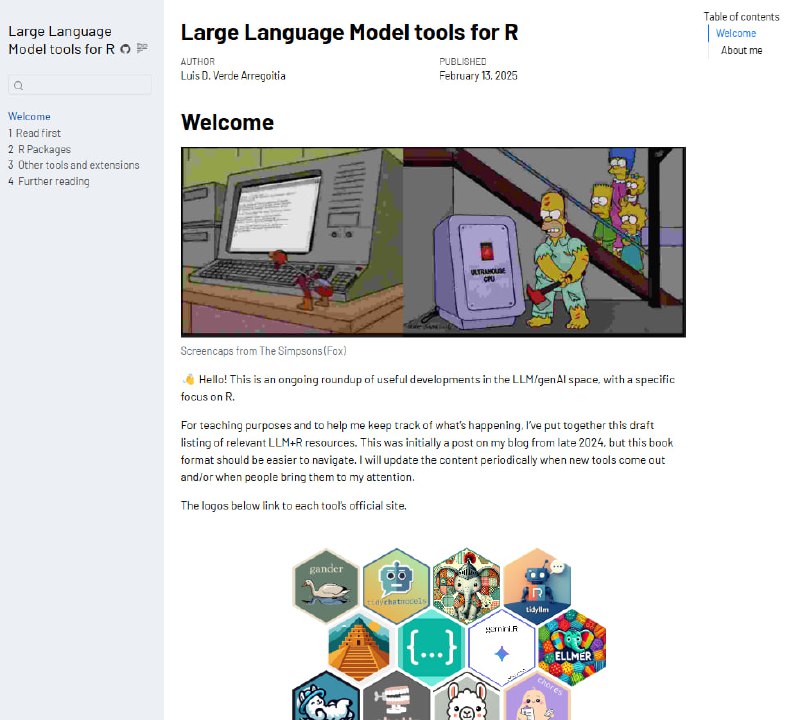The height and width of the screenshot is (720, 800).
Task: Open the chattering teeth hex logo
Action: (396, 697)
